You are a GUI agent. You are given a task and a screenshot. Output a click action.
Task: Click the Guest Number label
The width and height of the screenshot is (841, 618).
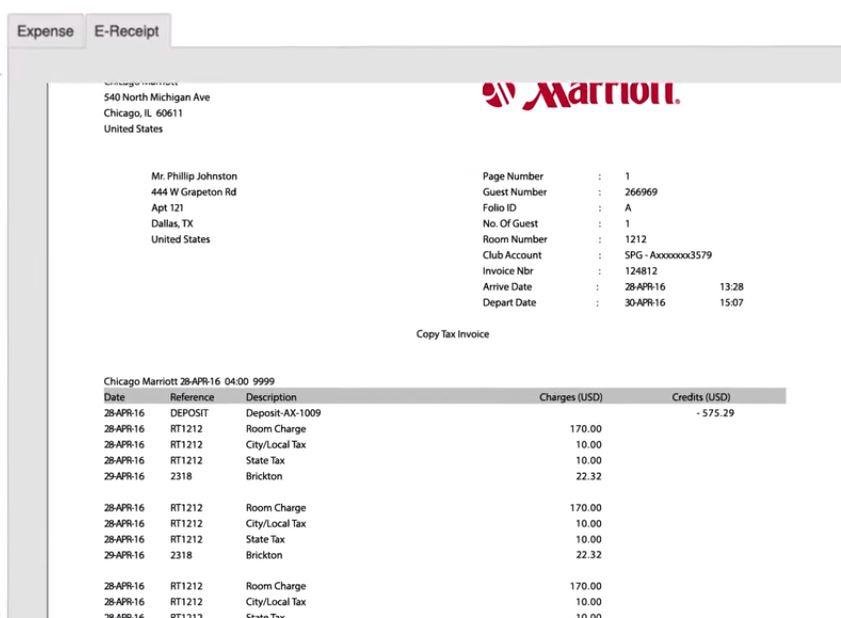pyautogui.click(x=514, y=192)
